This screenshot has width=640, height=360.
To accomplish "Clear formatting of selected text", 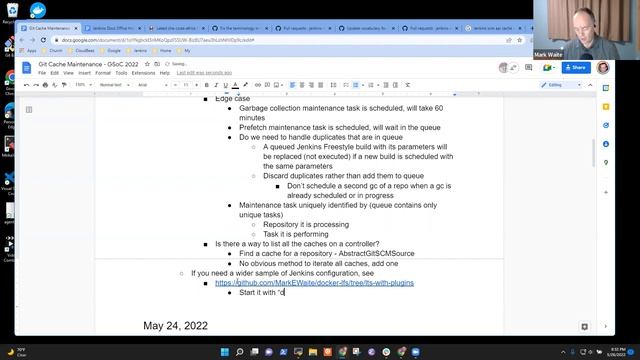I will [407, 85].
